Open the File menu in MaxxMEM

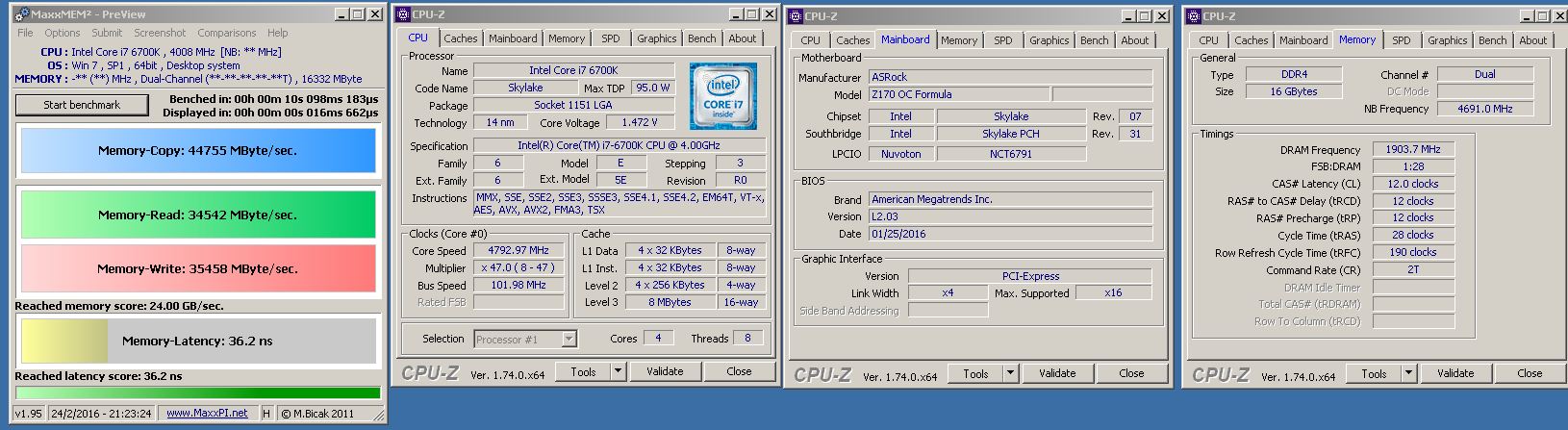[25, 33]
